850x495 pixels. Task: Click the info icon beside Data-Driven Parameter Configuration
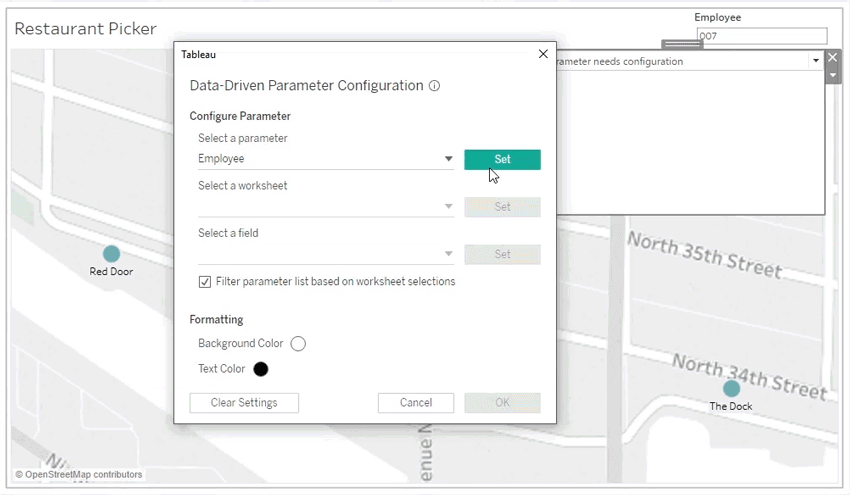pyautogui.click(x=434, y=86)
